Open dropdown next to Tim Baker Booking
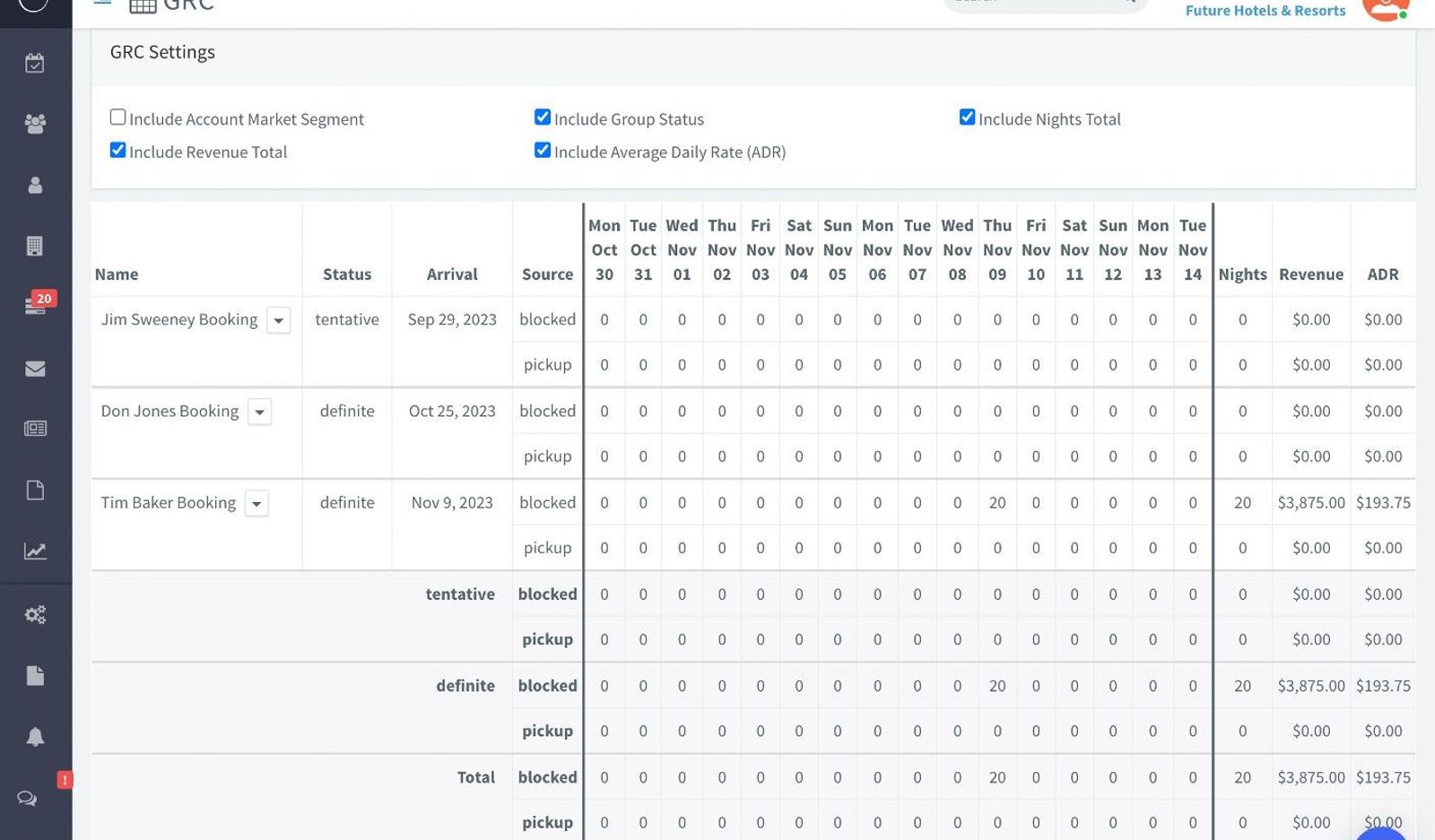Screen dimensions: 1435x840 pos(257,503)
